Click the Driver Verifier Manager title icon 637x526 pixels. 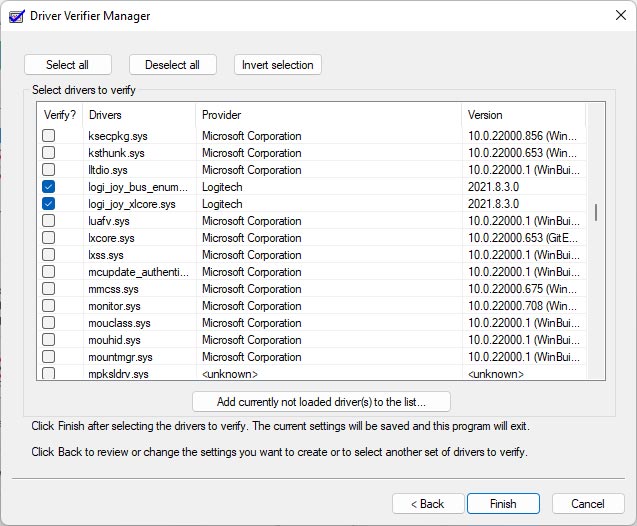click(17, 16)
